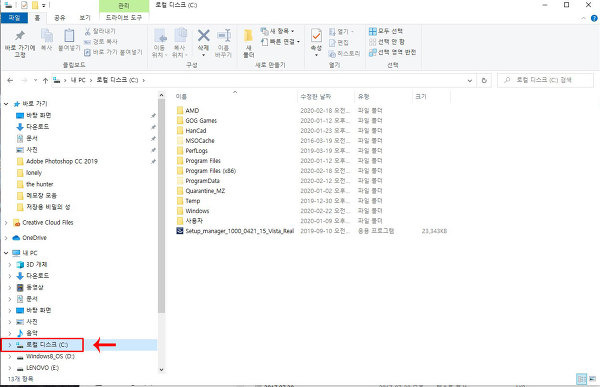This screenshot has height=387, width=600.
Task: Go up one level with up arrow
Action: (x=46, y=80)
